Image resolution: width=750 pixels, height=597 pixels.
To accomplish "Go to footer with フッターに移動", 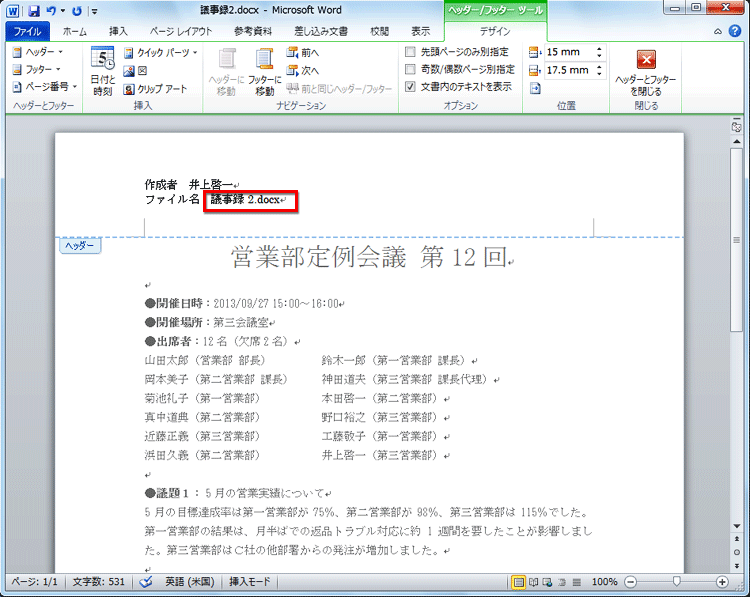I will click(265, 71).
